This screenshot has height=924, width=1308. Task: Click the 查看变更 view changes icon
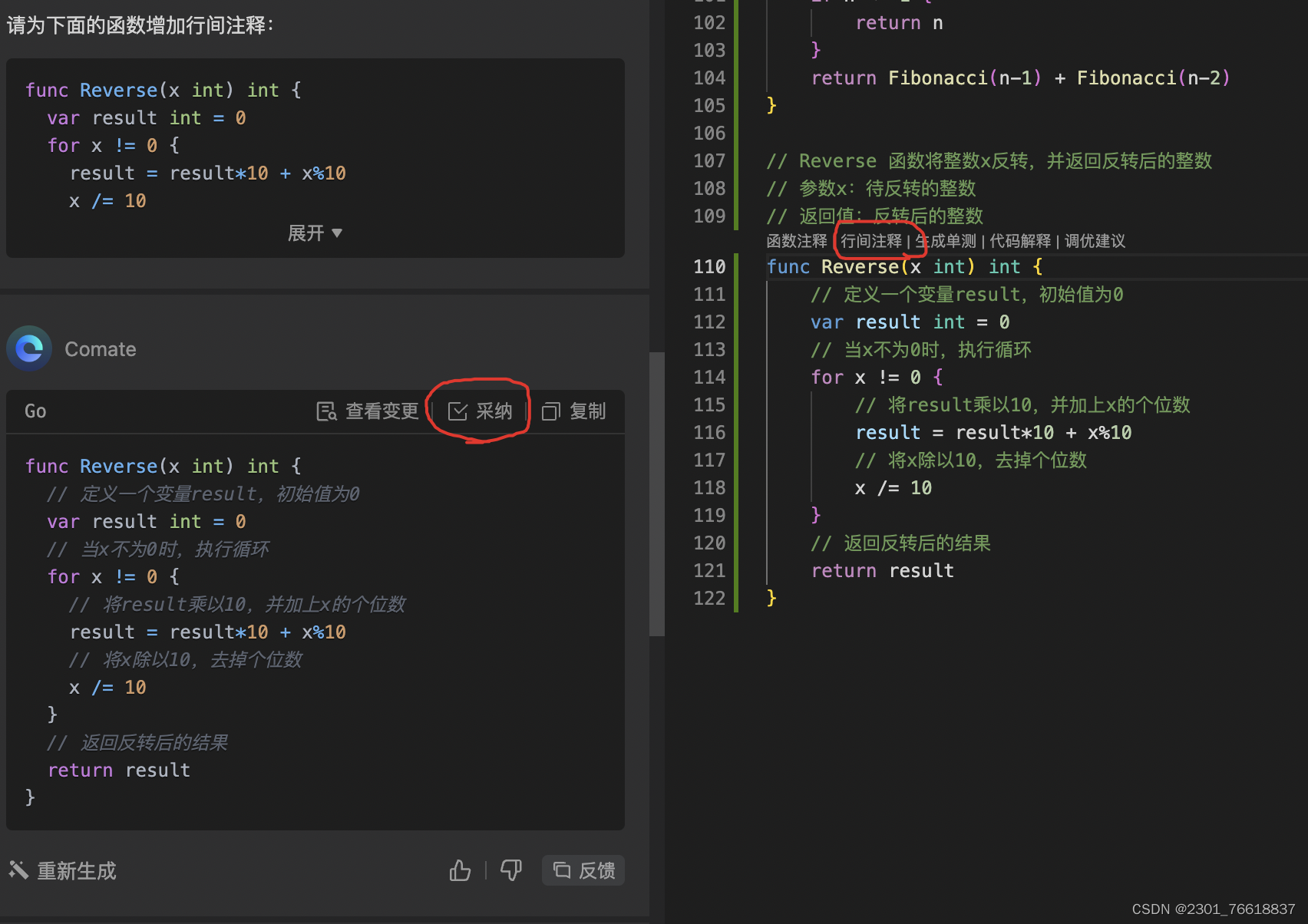(x=326, y=411)
